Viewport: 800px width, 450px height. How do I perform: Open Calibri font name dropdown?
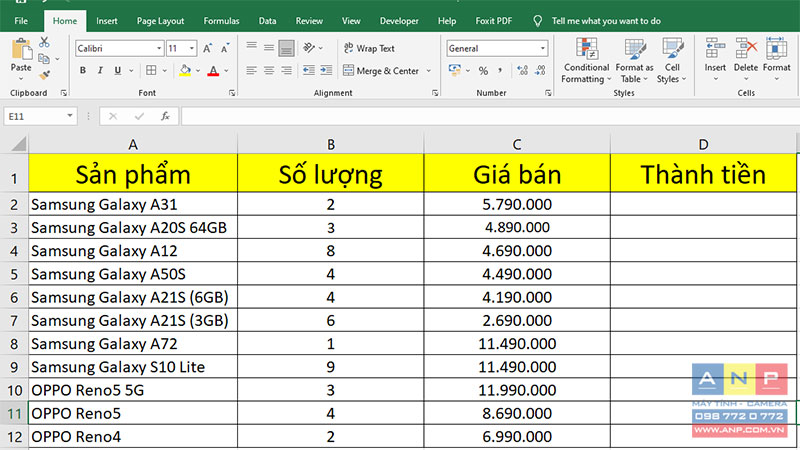pos(159,48)
